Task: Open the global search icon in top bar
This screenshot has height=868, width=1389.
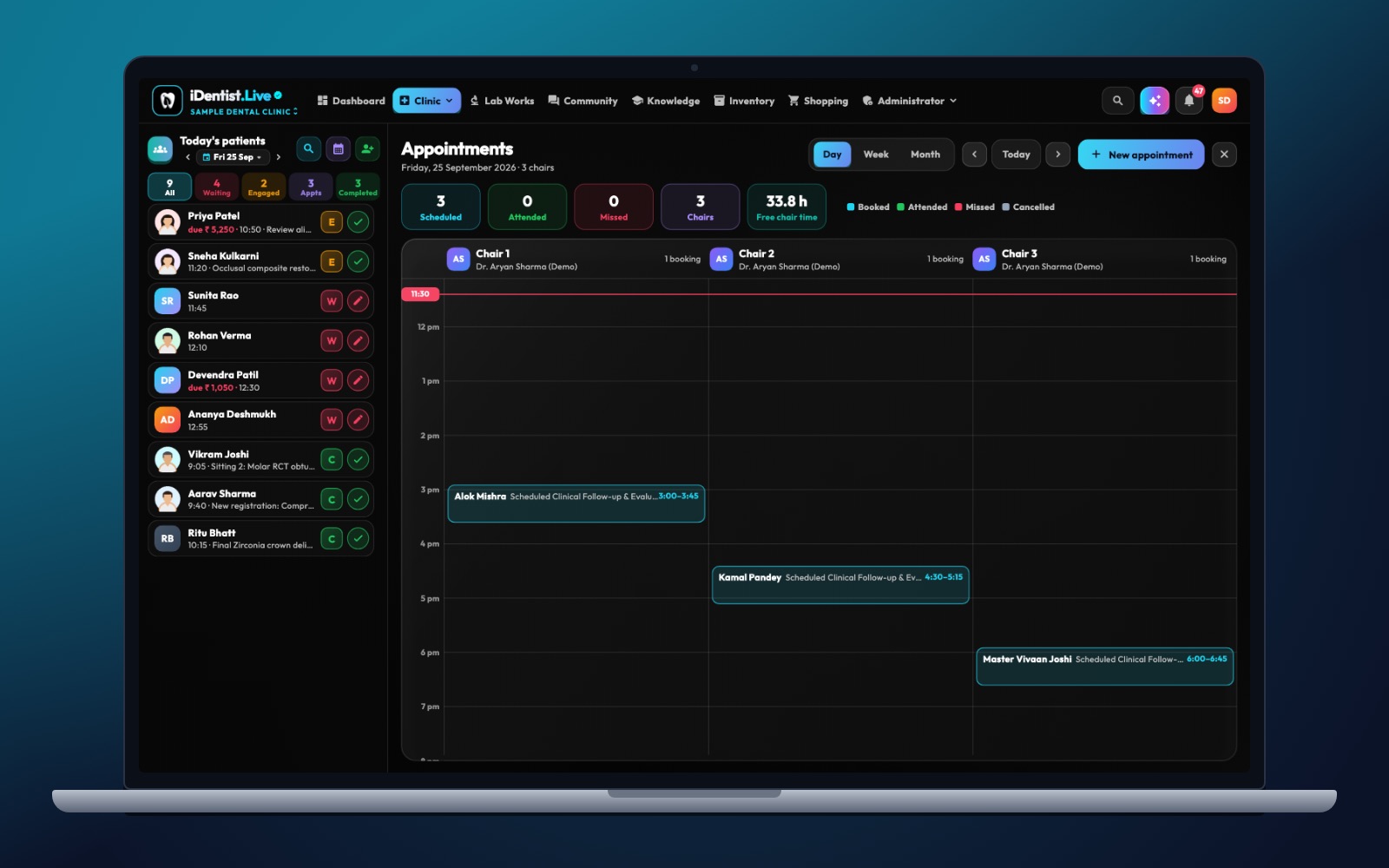Action: pos(1117,101)
